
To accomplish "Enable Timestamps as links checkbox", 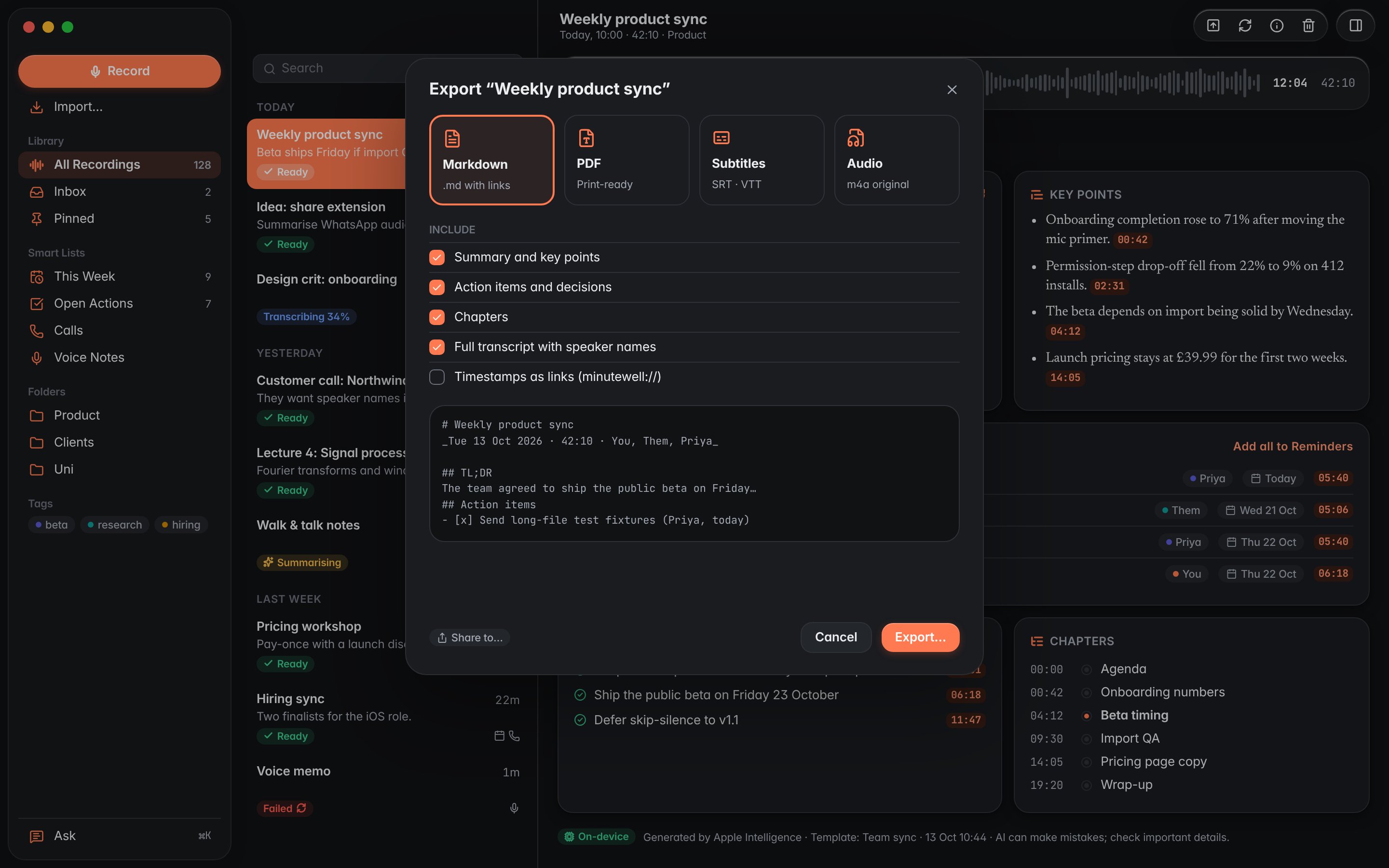I will (437, 377).
